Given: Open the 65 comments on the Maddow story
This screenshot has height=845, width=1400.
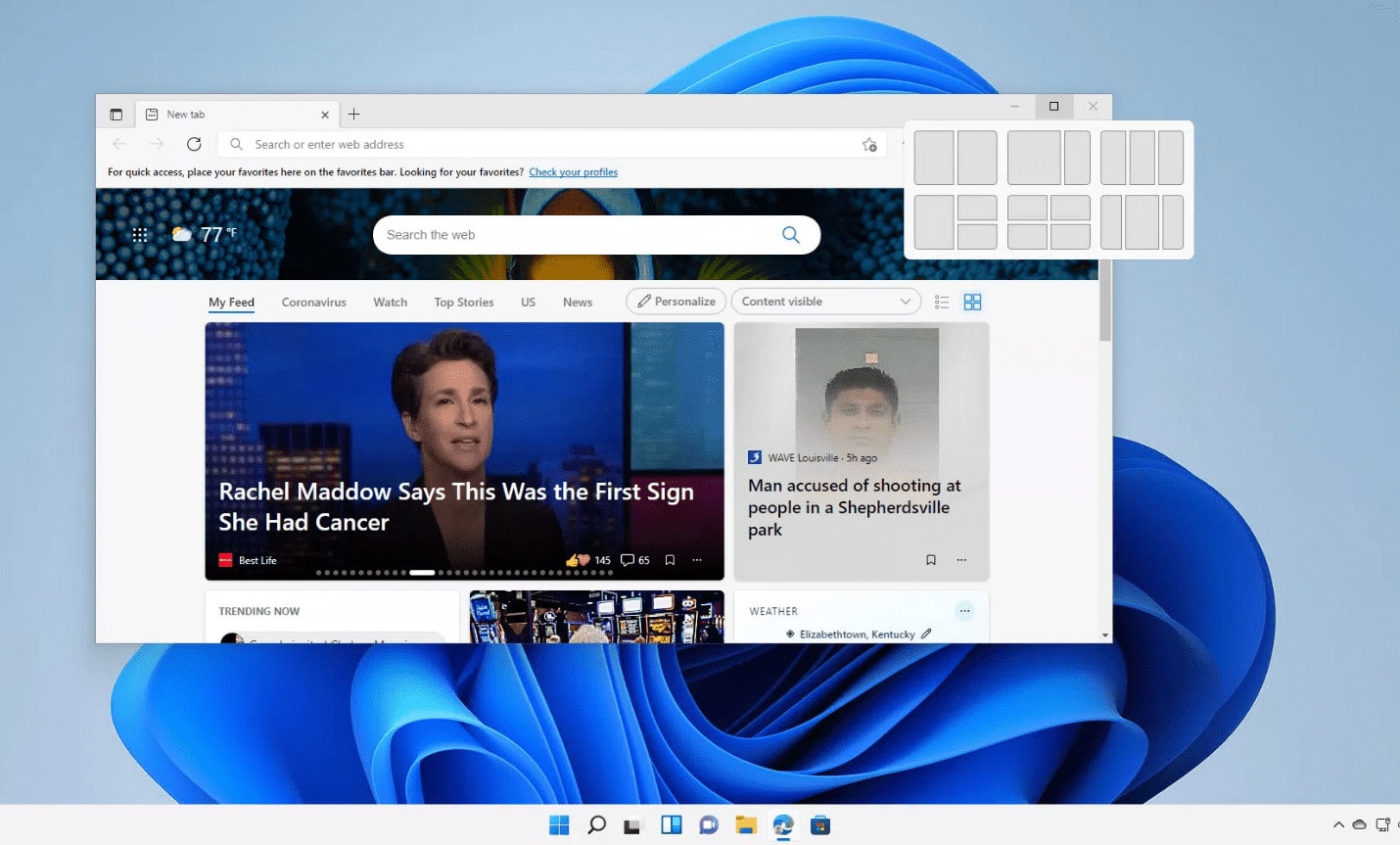Looking at the screenshot, I should click(635, 560).
